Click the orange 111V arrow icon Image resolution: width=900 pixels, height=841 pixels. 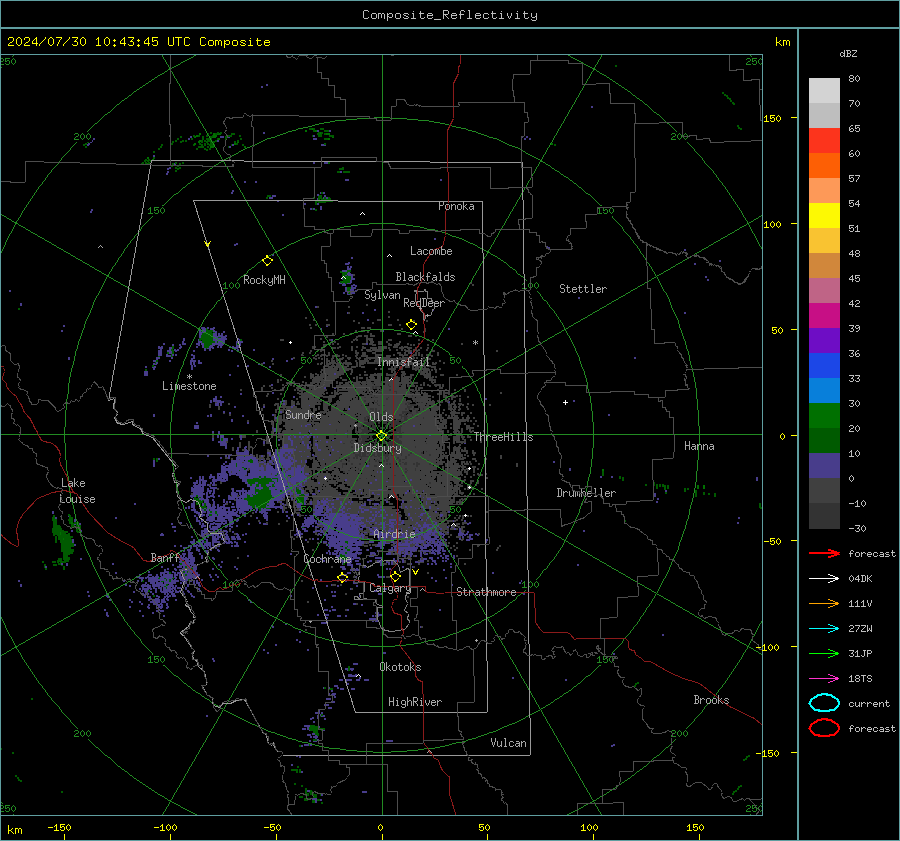click(824, 603)
